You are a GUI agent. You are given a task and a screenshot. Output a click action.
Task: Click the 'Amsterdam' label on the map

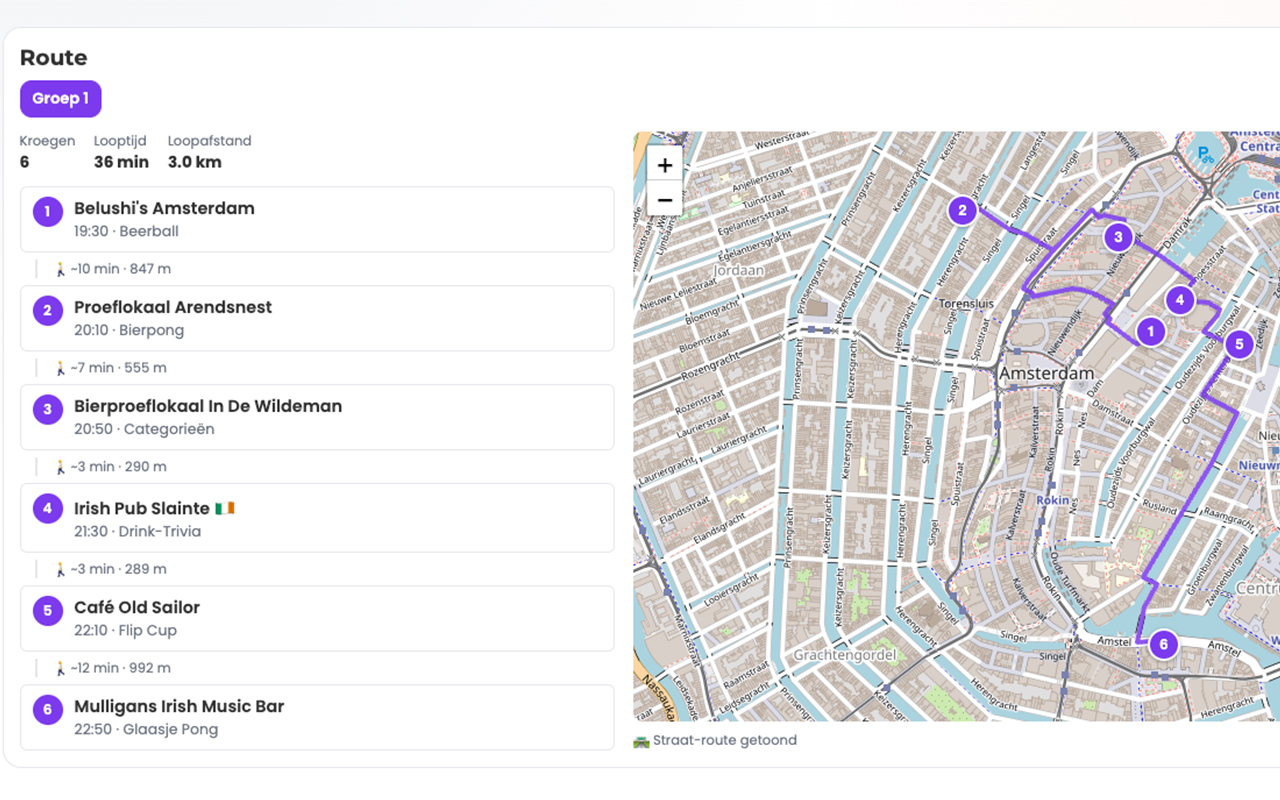click(1047, 373)
